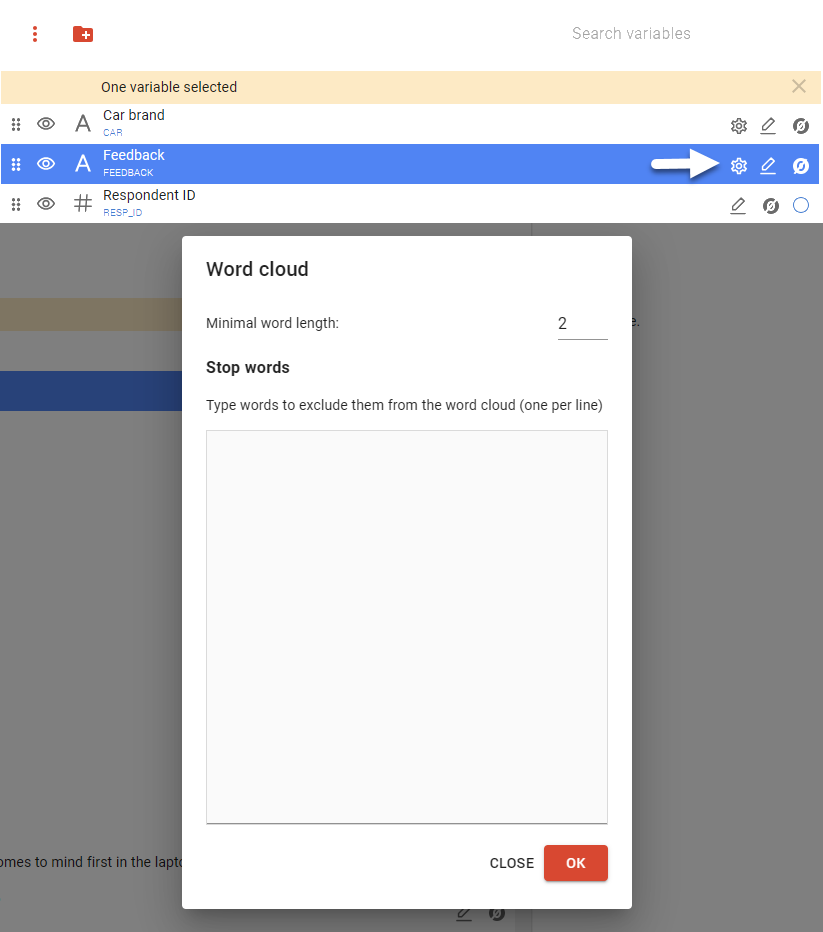Dismiss the 'One variable selected' banner

[798, 87]
